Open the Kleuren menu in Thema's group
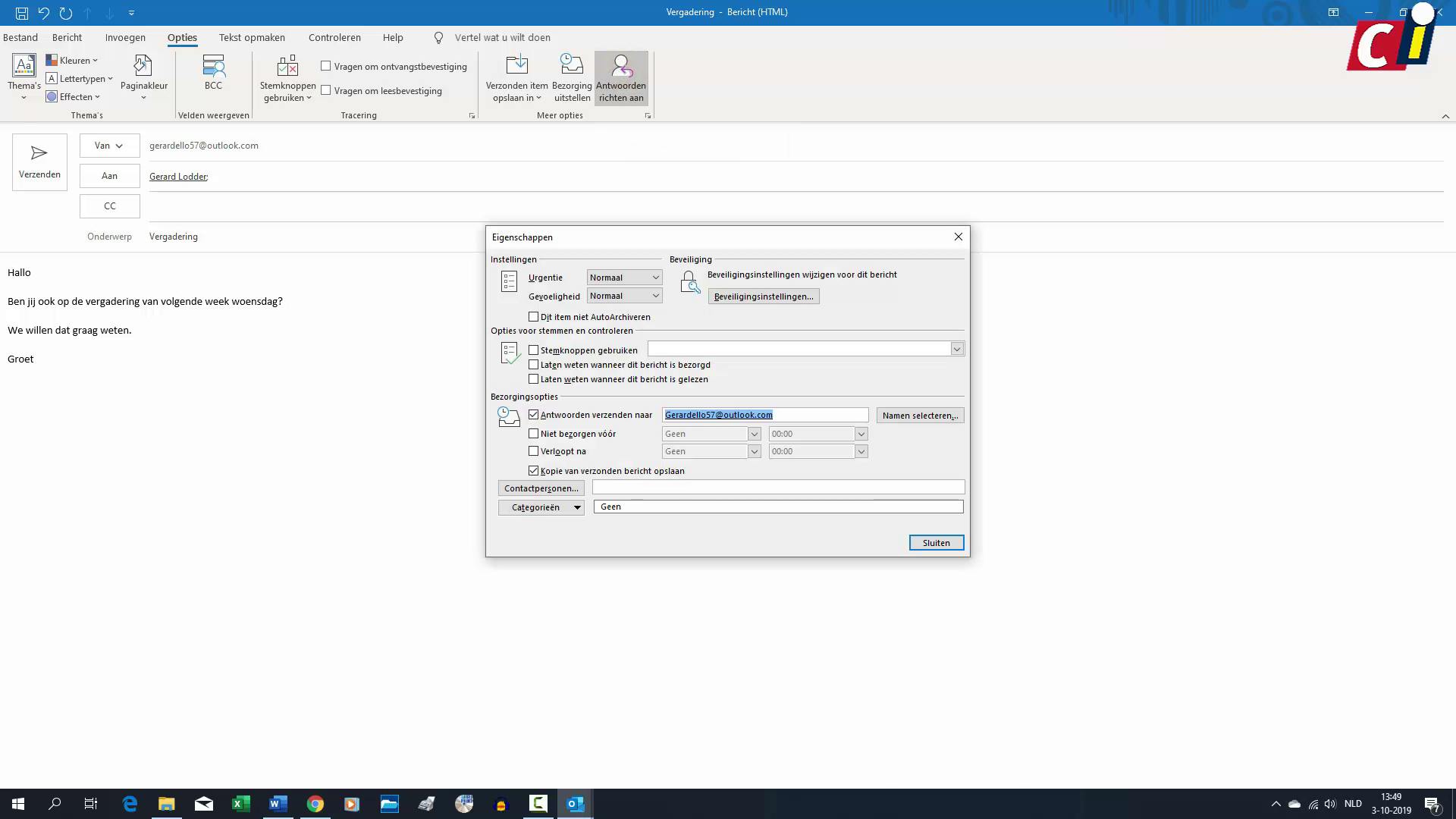The height and width of the screenshot is (819, 1456). 72,60
